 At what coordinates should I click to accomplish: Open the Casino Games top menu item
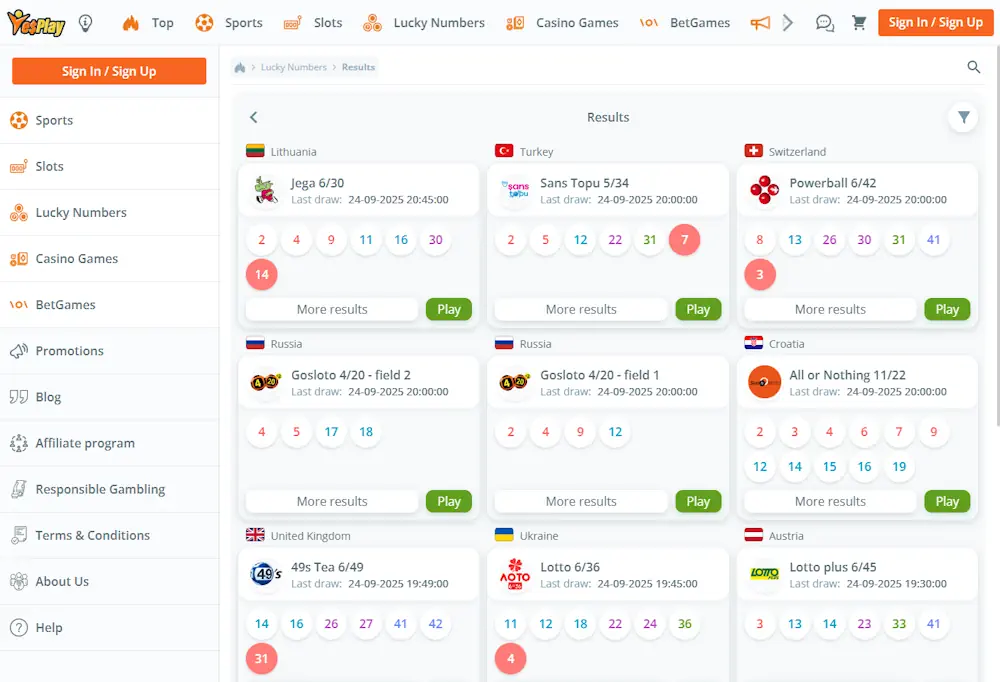point(563,23)
